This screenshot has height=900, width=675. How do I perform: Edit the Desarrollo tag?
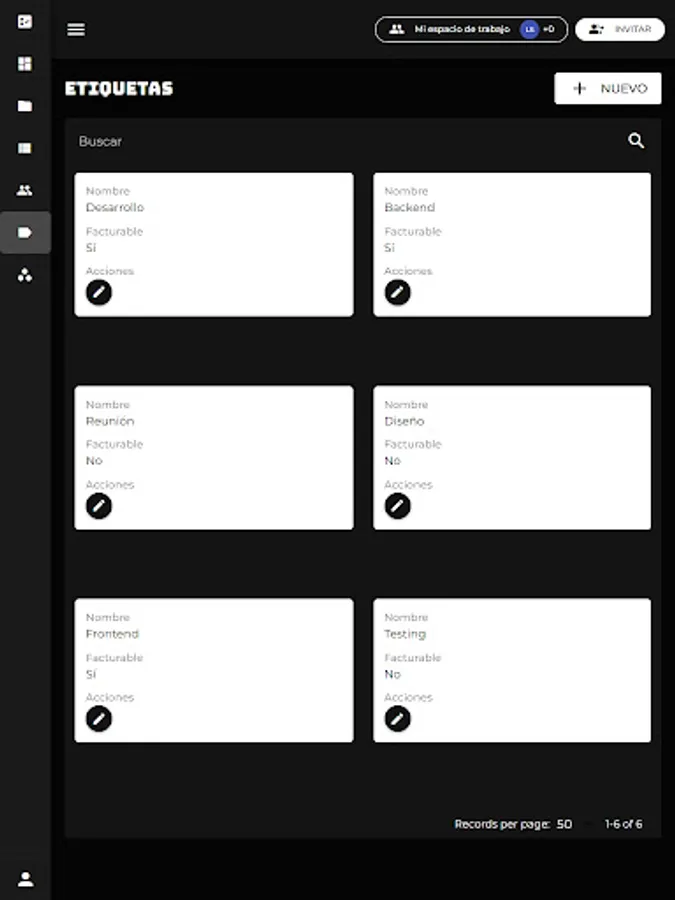pyautogui.click(x=99, y=293)
